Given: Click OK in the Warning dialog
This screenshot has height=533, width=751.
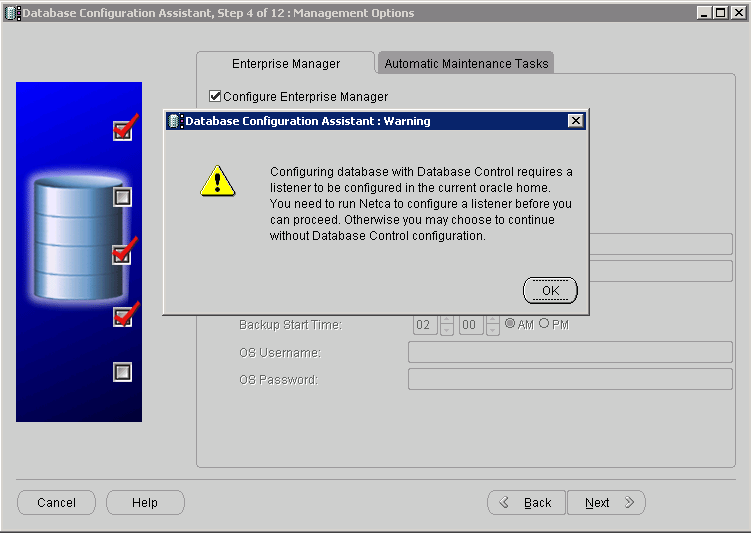Looking at the screenshot, I should click(550, 290).
